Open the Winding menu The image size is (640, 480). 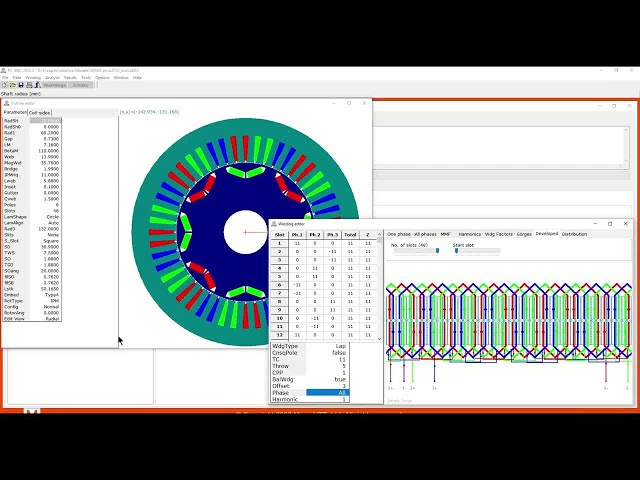click(x=33, y=78)
